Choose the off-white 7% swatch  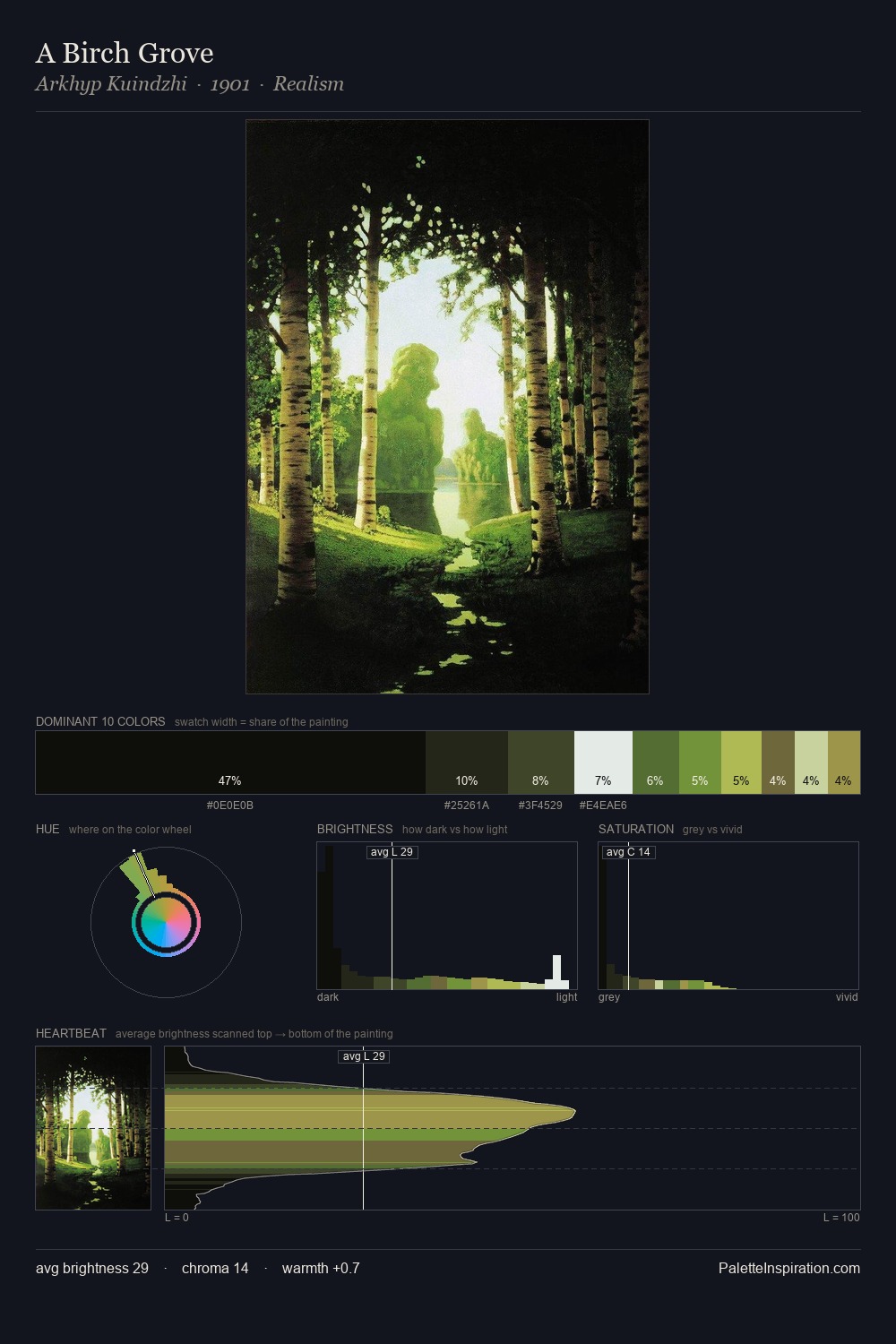point(603,762)
